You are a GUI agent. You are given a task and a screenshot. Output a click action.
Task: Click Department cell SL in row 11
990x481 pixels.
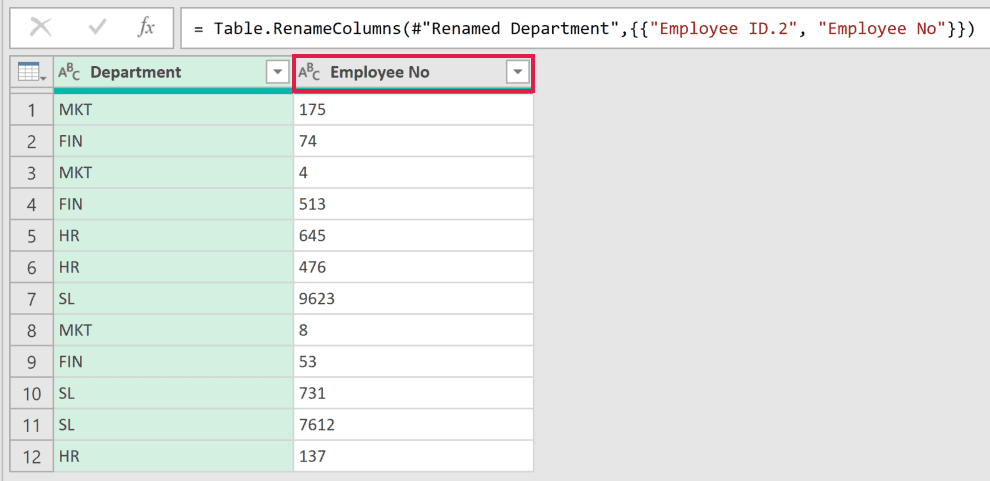174,425
